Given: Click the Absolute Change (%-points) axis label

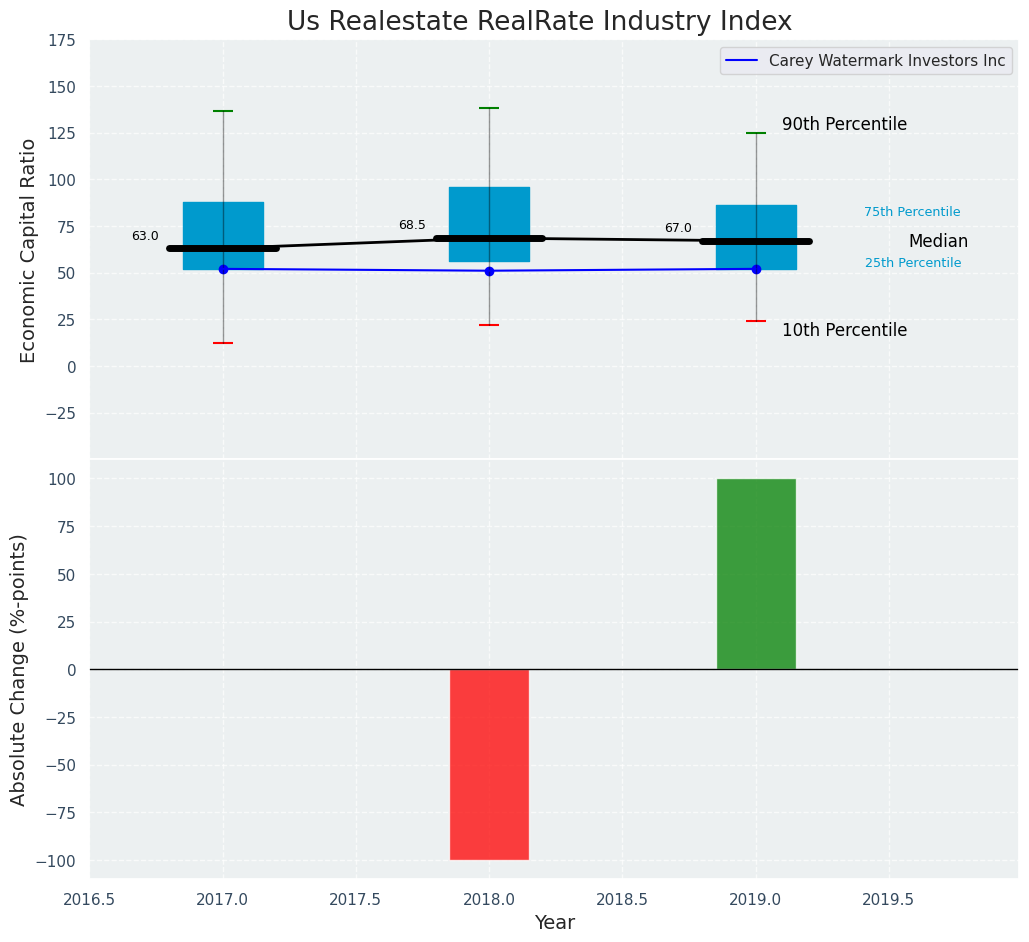Looking at the screenshot, I should point(19,669).
